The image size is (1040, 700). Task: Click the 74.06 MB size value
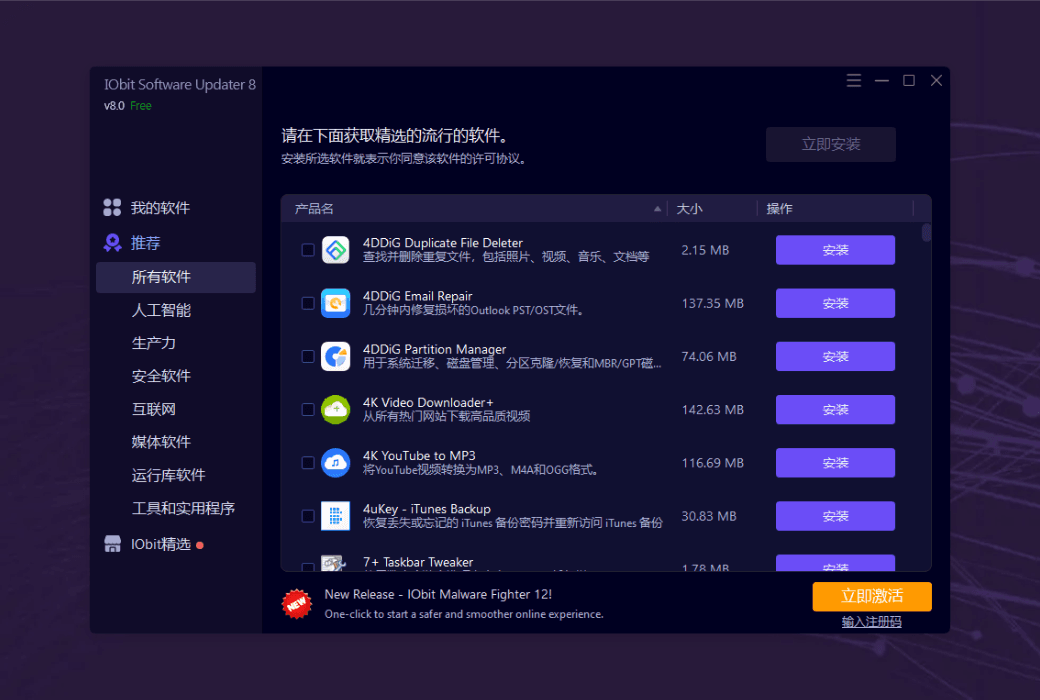coord(709,356)
